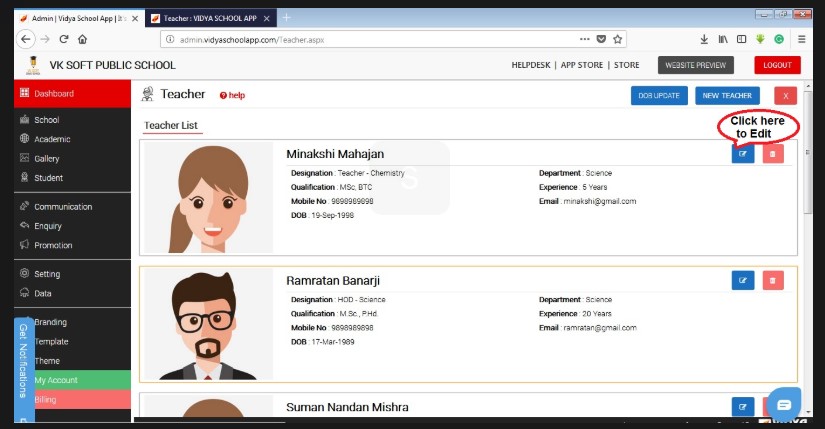Open the STORE link
825x429 pixels.
coord(627,65)
